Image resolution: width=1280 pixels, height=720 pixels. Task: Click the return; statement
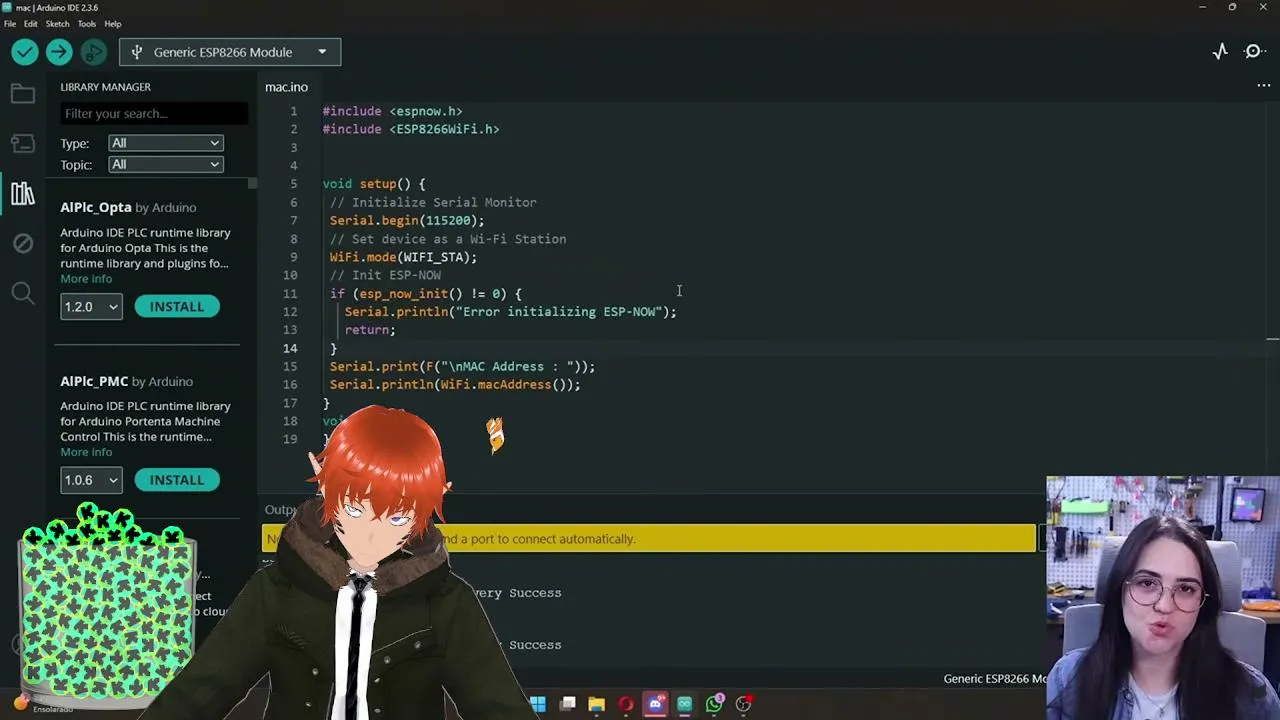point(370,330)
